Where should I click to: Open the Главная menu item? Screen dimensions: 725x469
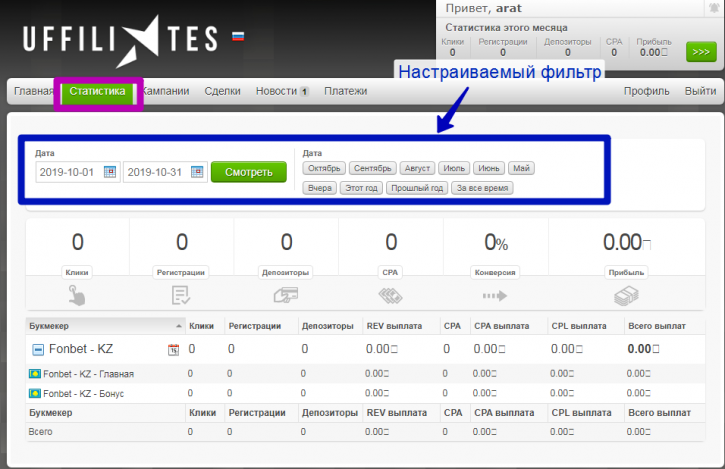click(x=33, y=91)
